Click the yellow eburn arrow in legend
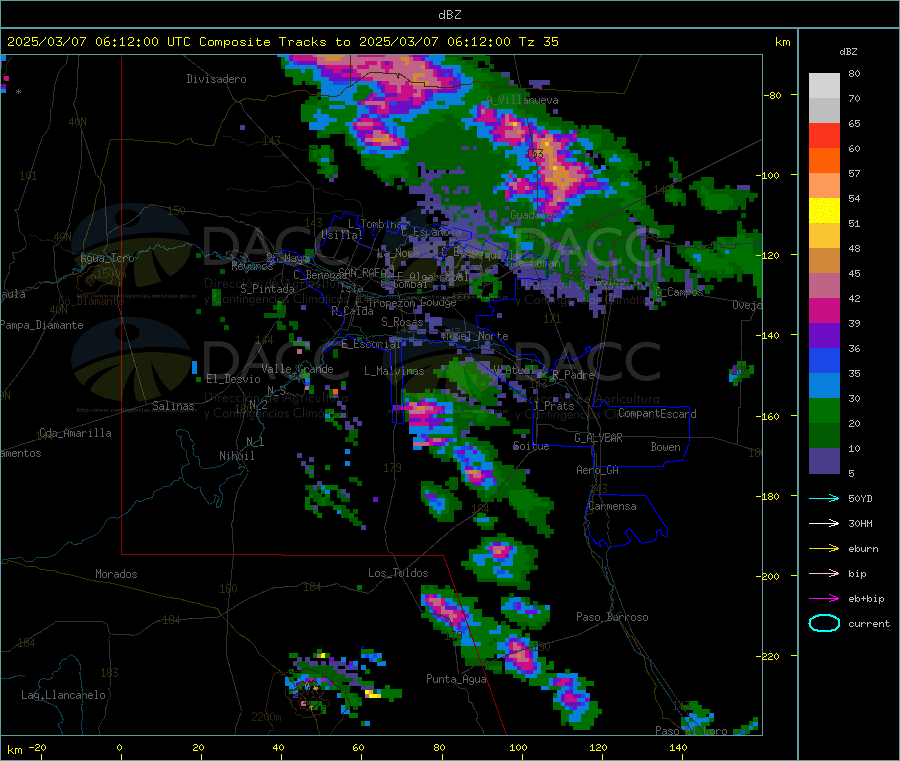This screenshot has width=900, height=761. pyautogui.click(x=824, y=549)
